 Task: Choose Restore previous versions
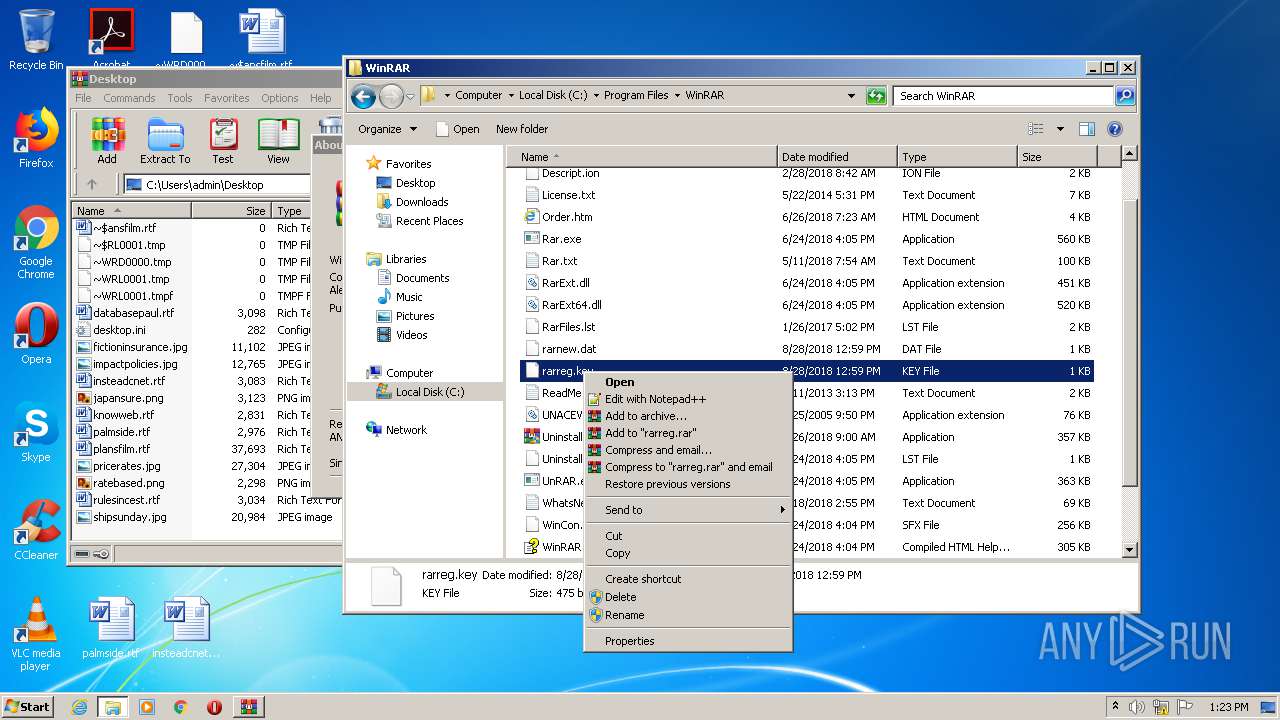coord(688,484)
